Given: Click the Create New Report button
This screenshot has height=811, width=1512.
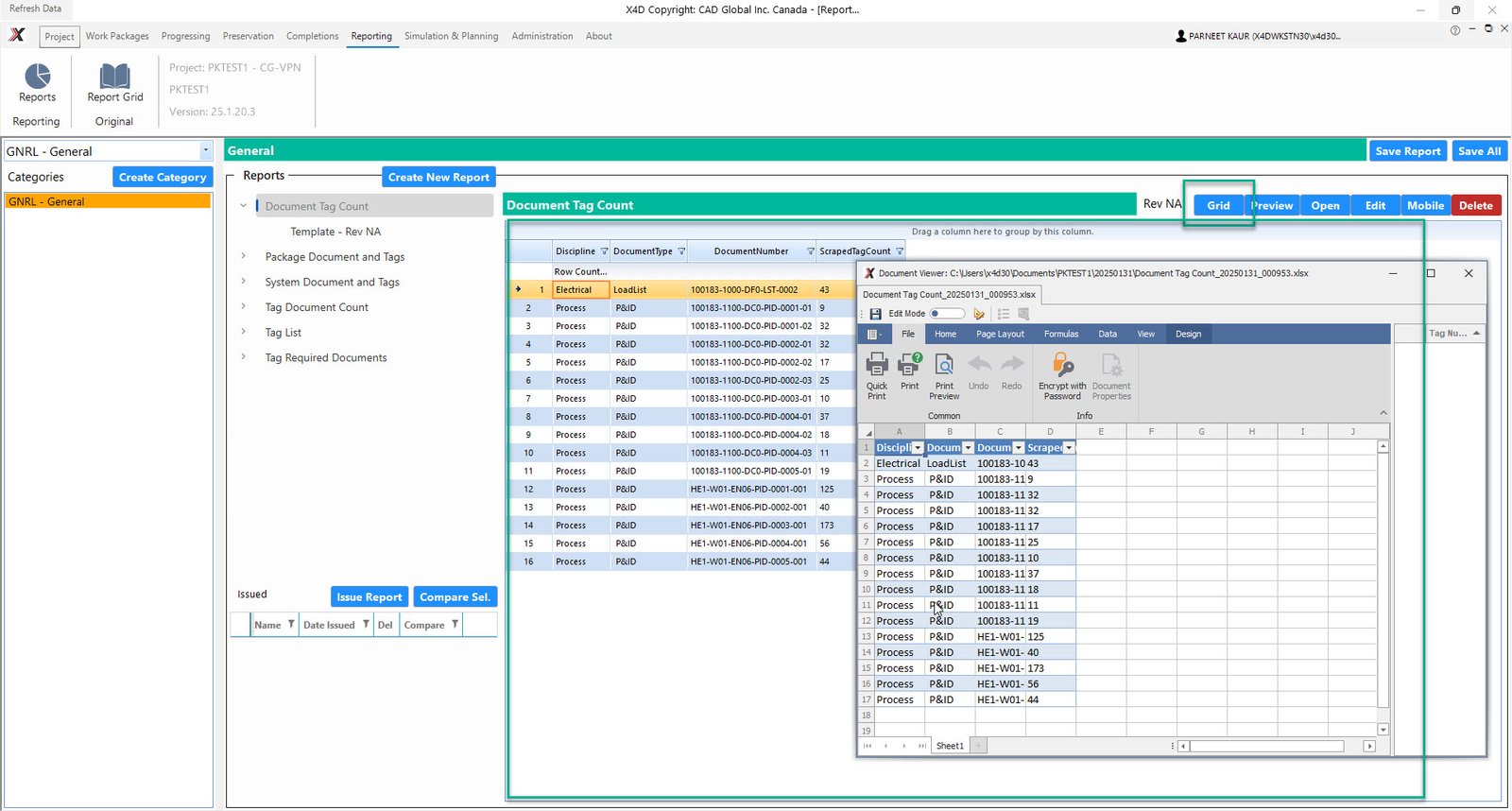Looking at the screenshot, I should pyautogui.click(x=438, y=177).
